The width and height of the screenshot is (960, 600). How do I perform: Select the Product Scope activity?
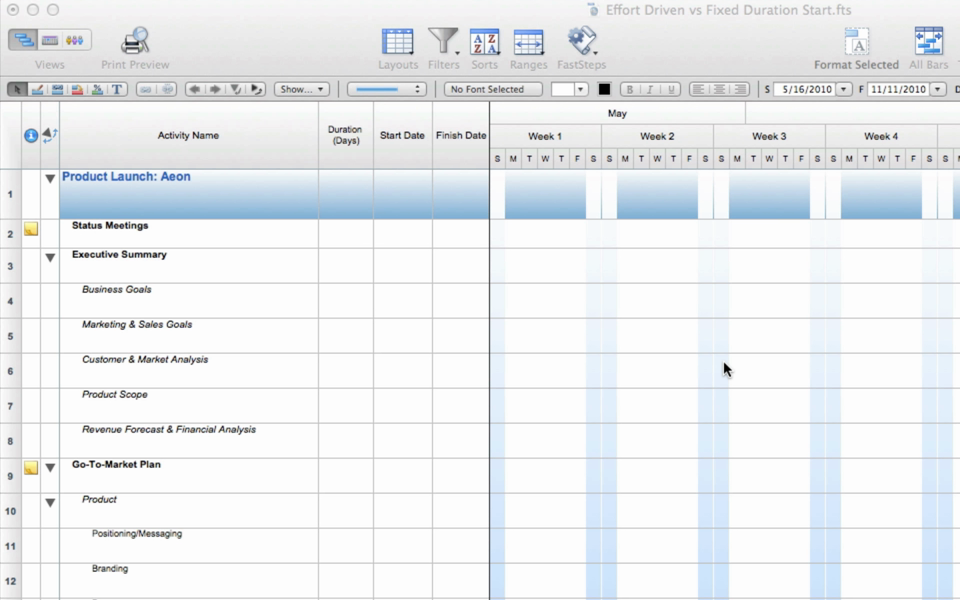point(115,394)
